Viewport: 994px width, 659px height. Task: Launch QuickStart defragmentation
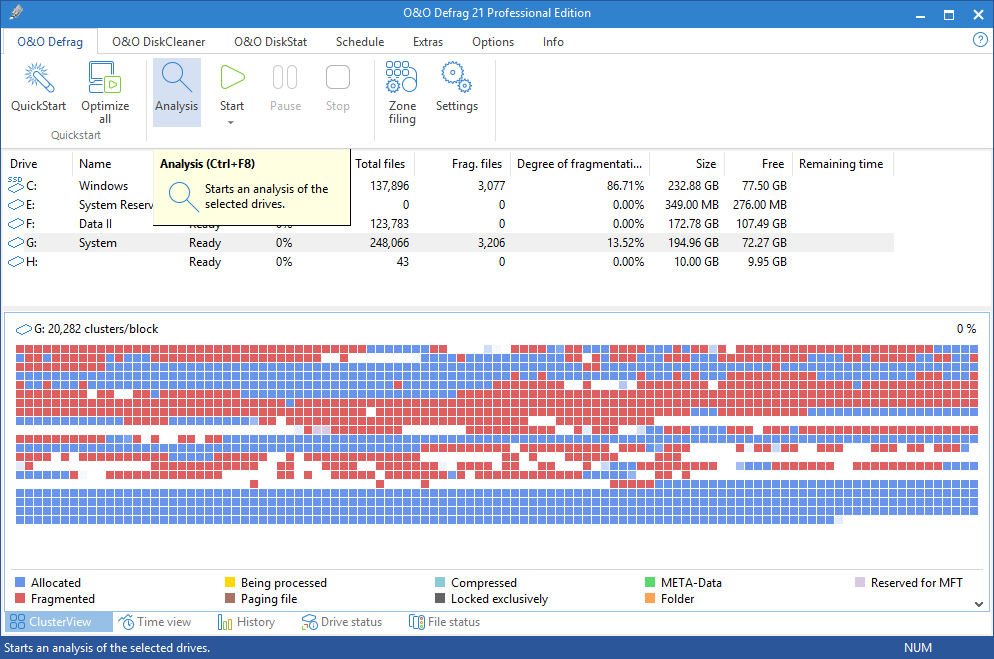[x=38, y=89]
